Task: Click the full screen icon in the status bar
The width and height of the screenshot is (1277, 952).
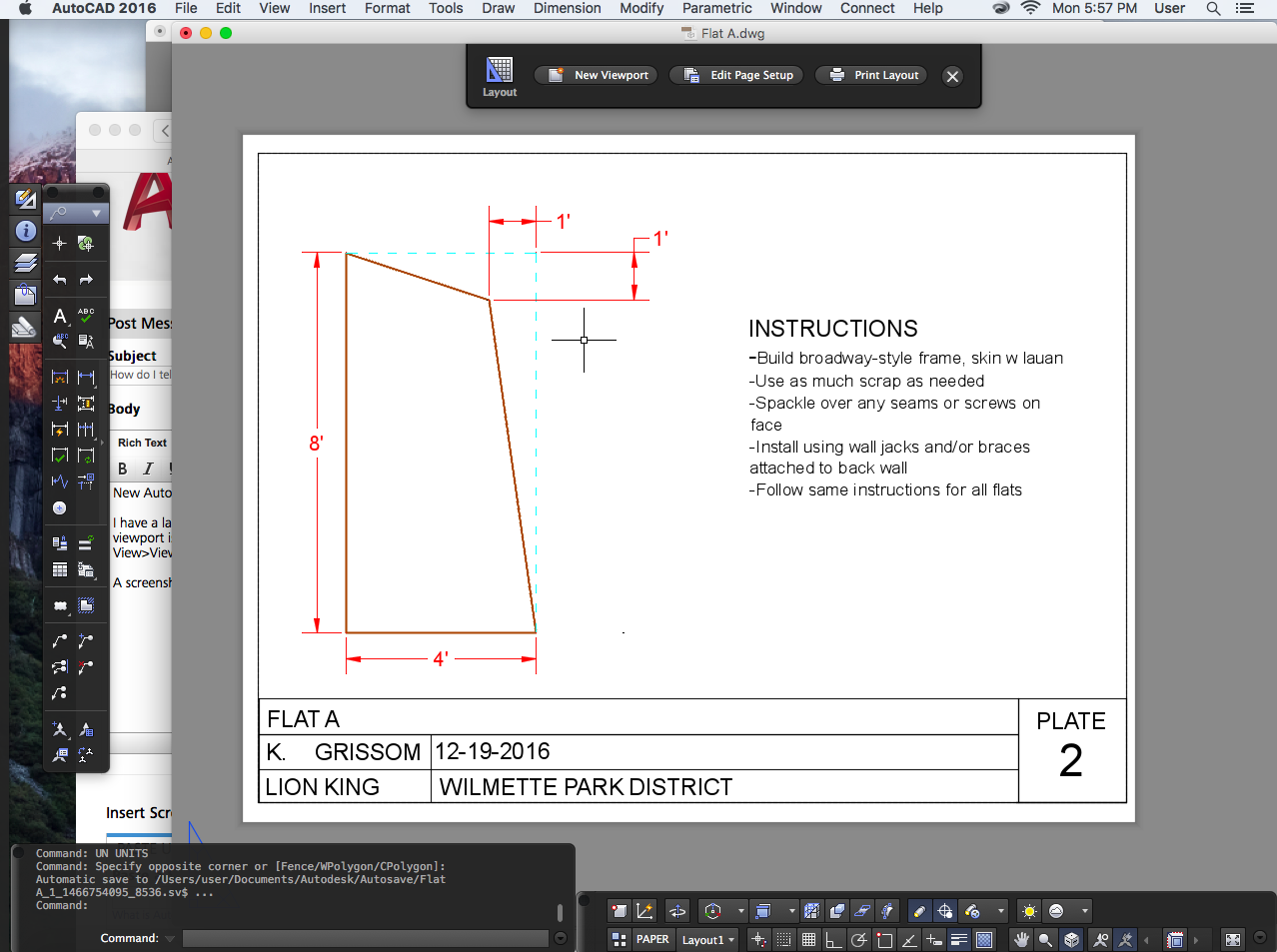Action: click(1233, 940)
